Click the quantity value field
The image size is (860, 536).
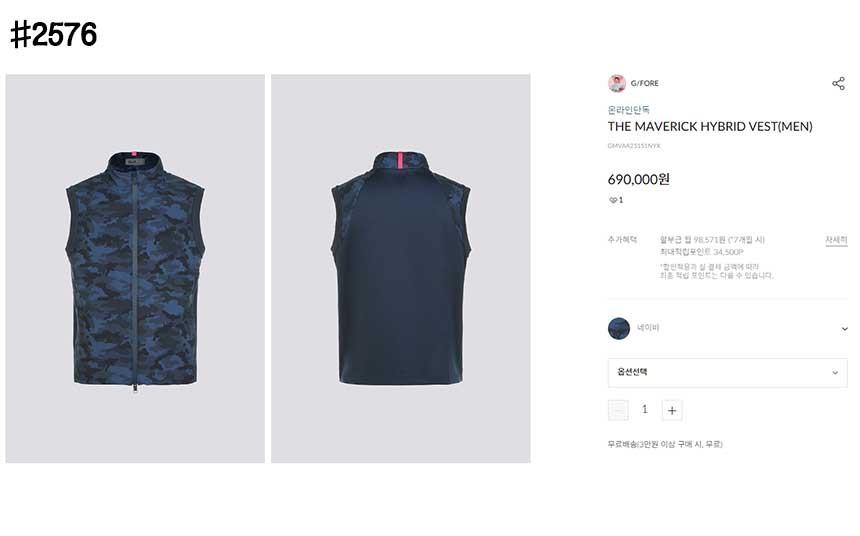[x=645, y=409]
